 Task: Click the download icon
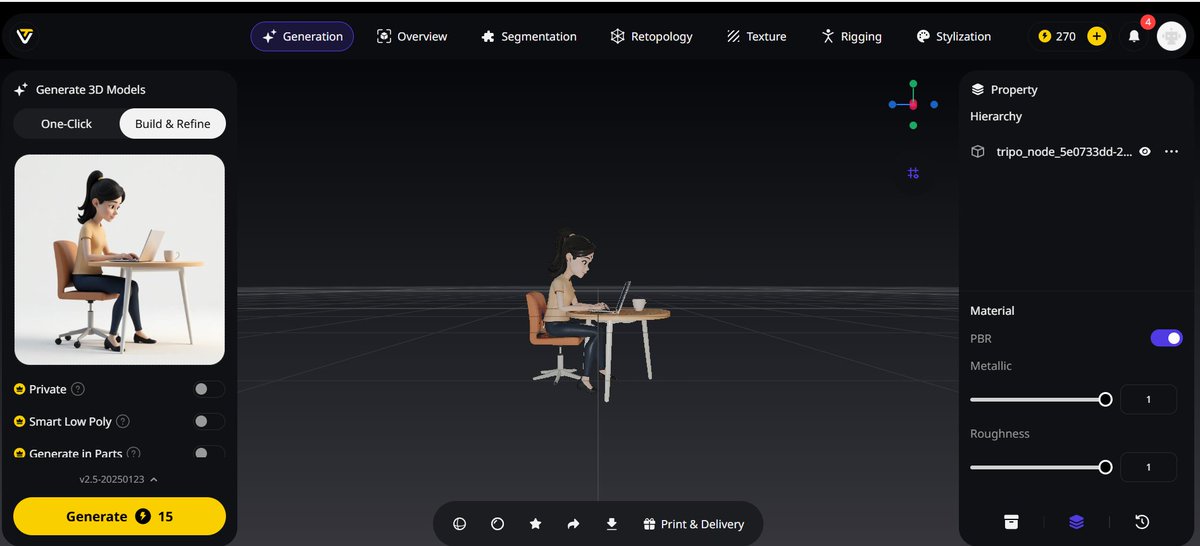(611, 524)
